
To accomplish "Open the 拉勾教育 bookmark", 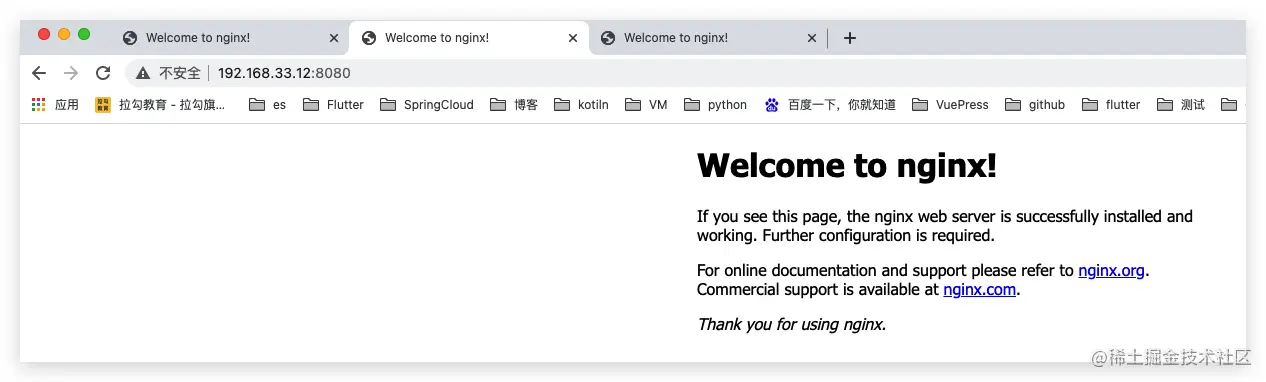I will 161,104.
